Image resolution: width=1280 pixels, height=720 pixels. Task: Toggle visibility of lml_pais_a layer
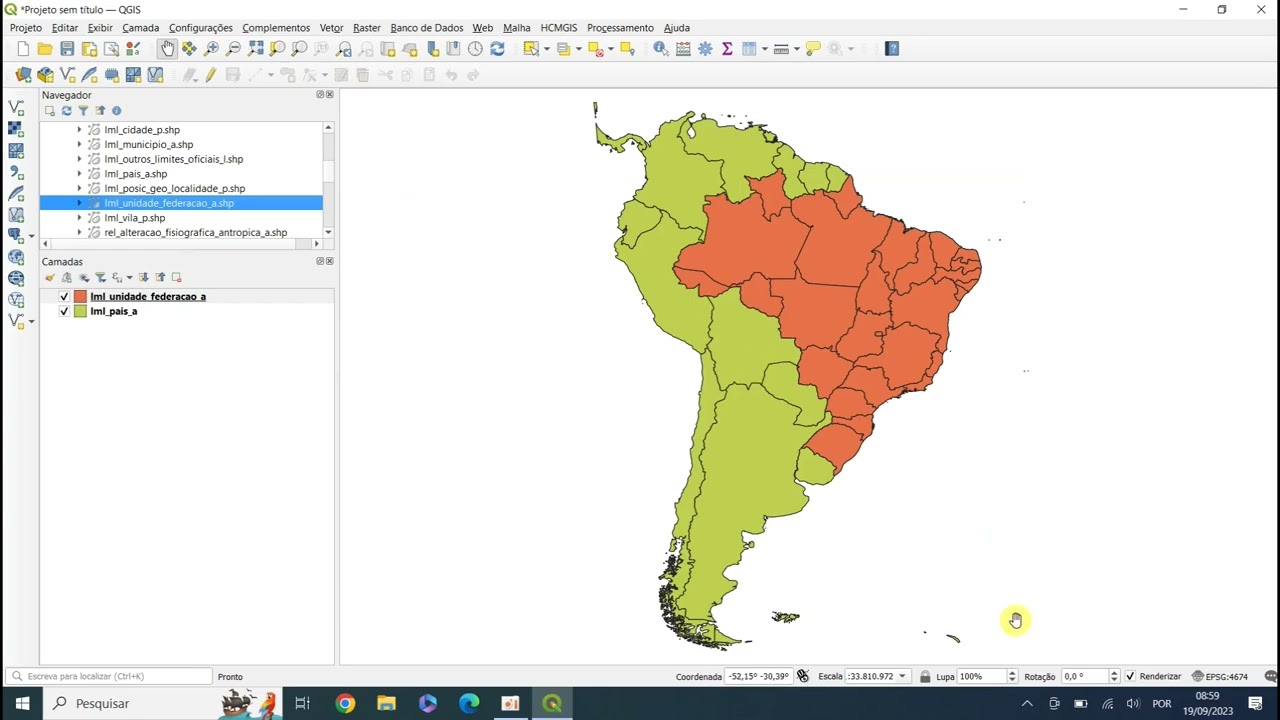(64, 312)
